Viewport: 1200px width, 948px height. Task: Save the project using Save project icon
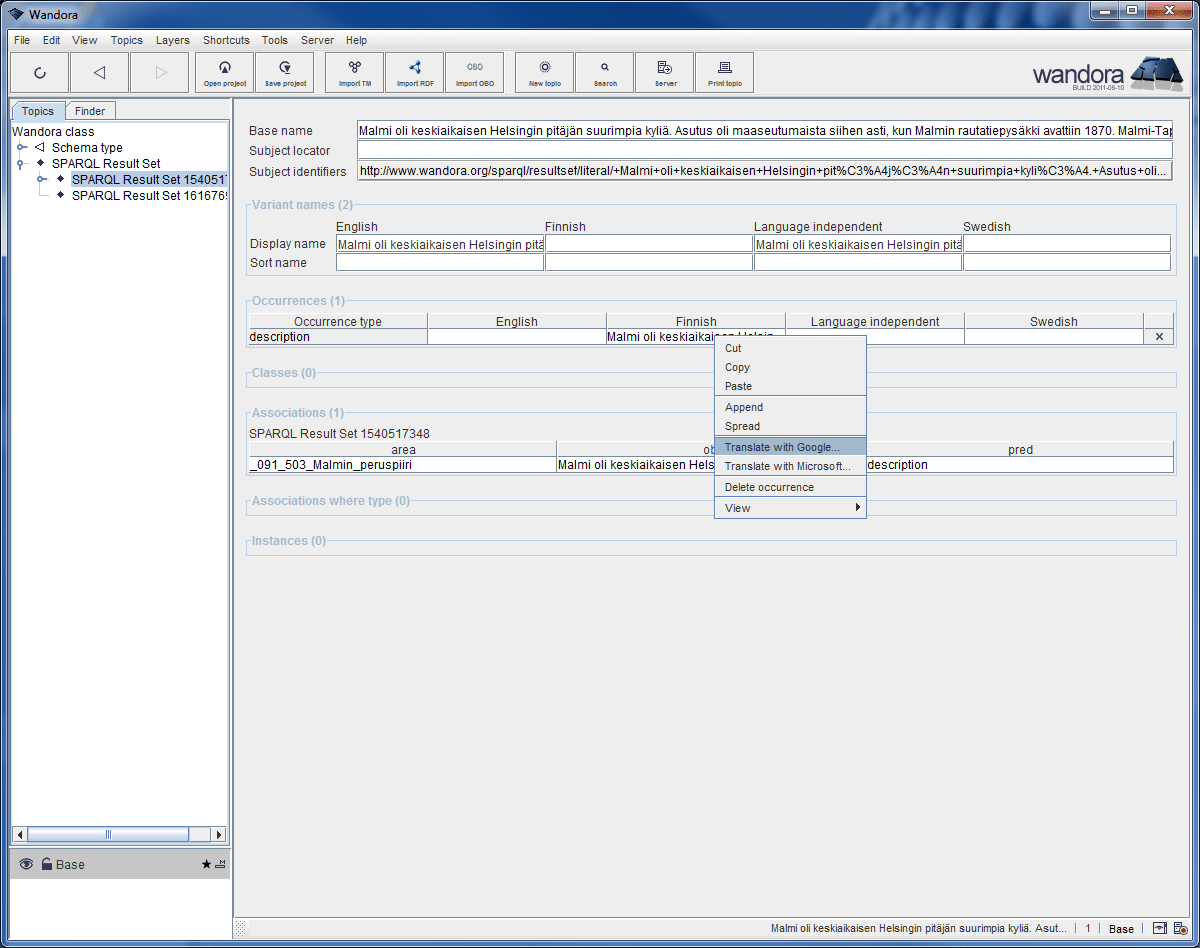(x=284, y=72)
